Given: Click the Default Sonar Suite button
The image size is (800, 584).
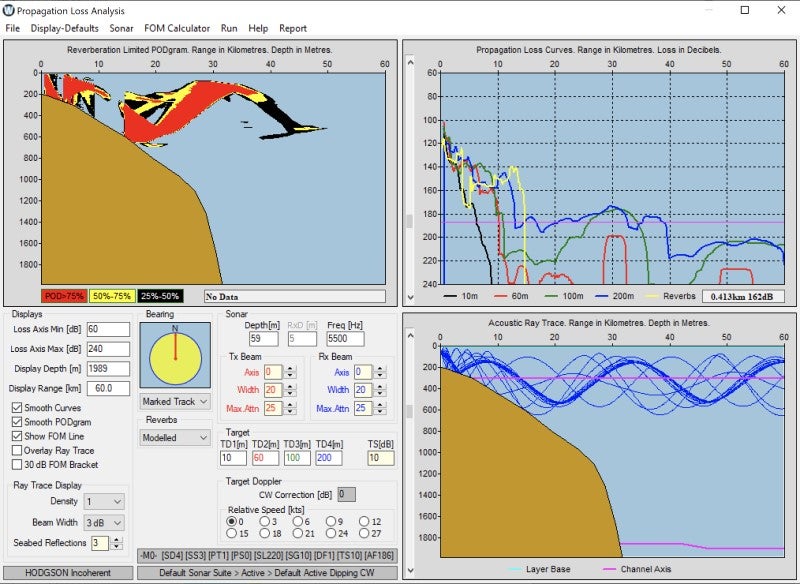Looking at the screenshot, I should coord(267,573).
